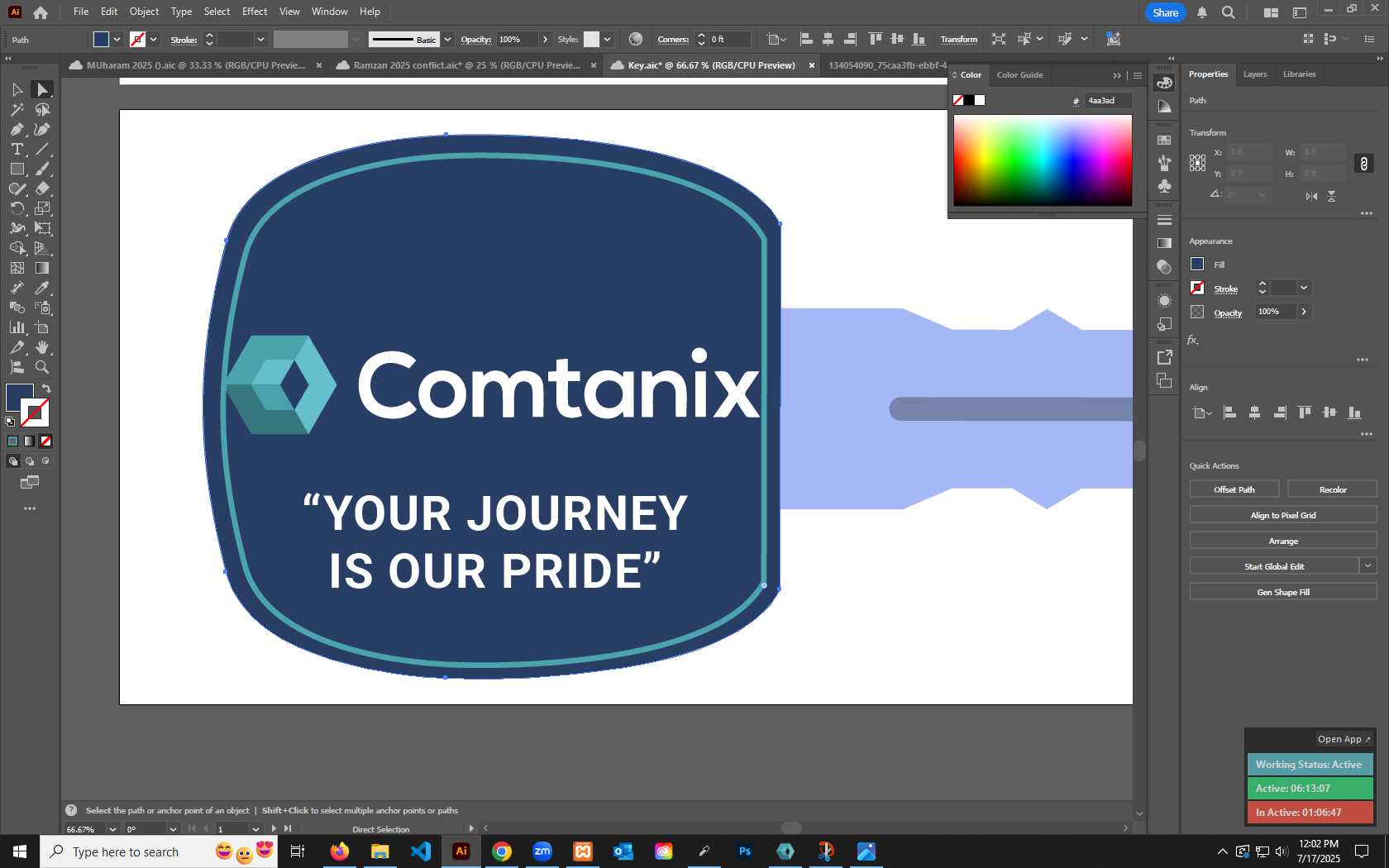Open the Properties Stroke weight dropdown
The height and width of the screenshot is (868, 1389).
pyautogui.click(x=1304, y=288)
